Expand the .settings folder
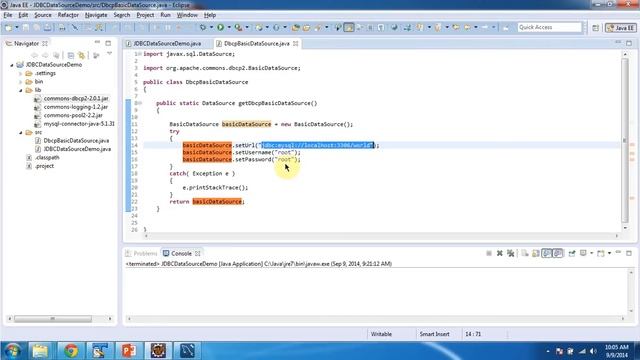The height and width of the screenshot is (360, 640). click(x=20, y=73)
